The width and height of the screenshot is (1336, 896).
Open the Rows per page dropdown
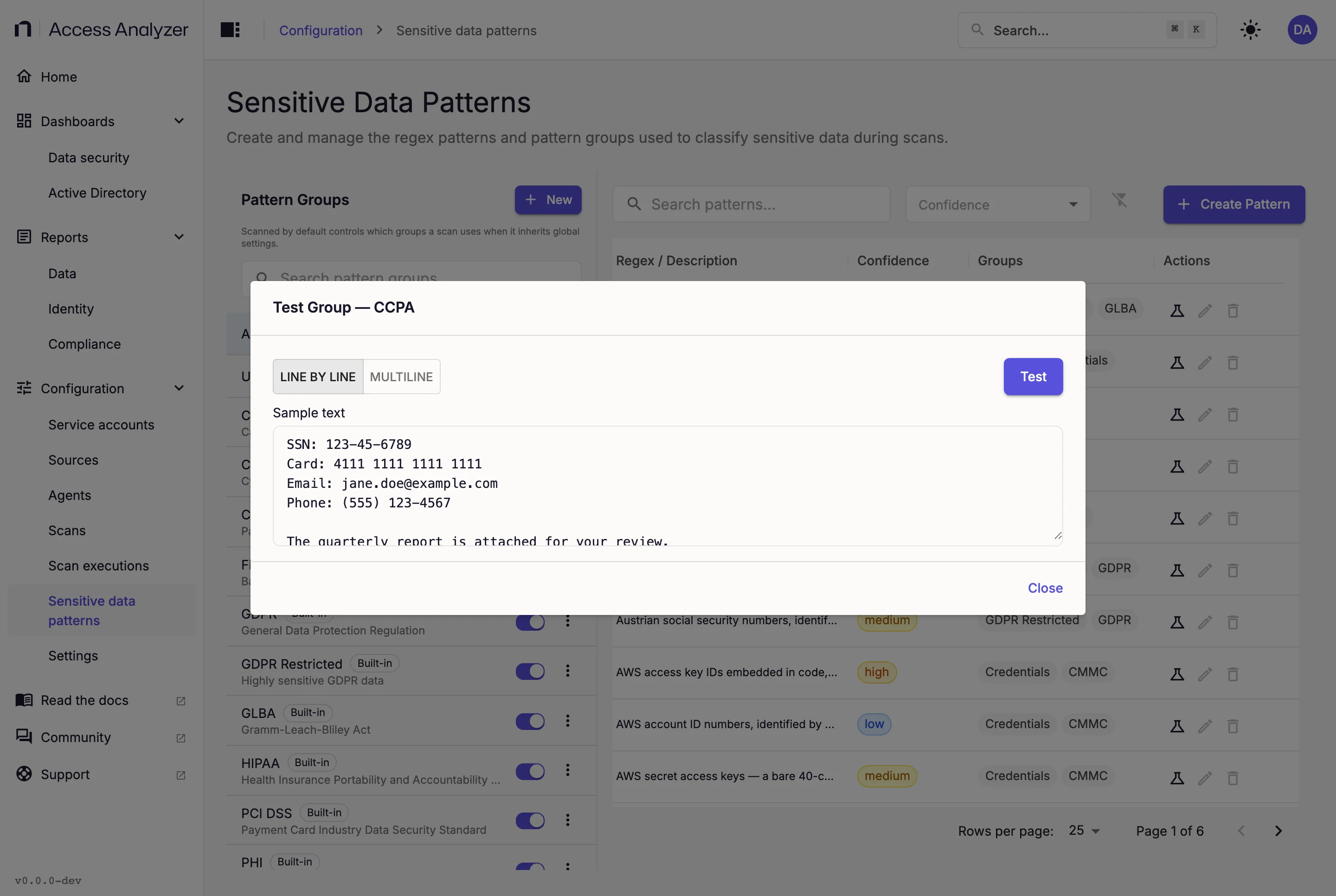1085,830
